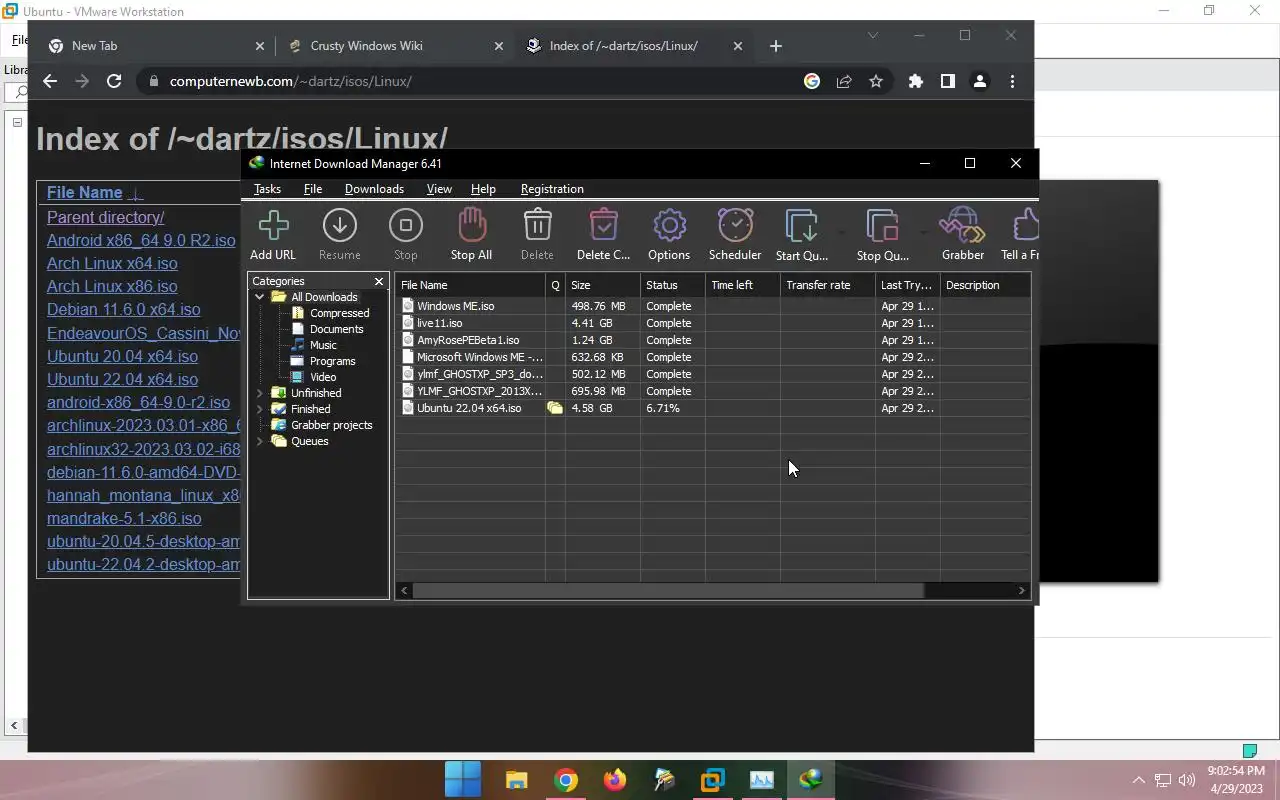Click the Tell a Friend thumbs-up icon
The image size is (1280, 800).
click(x=1026, y=226)
